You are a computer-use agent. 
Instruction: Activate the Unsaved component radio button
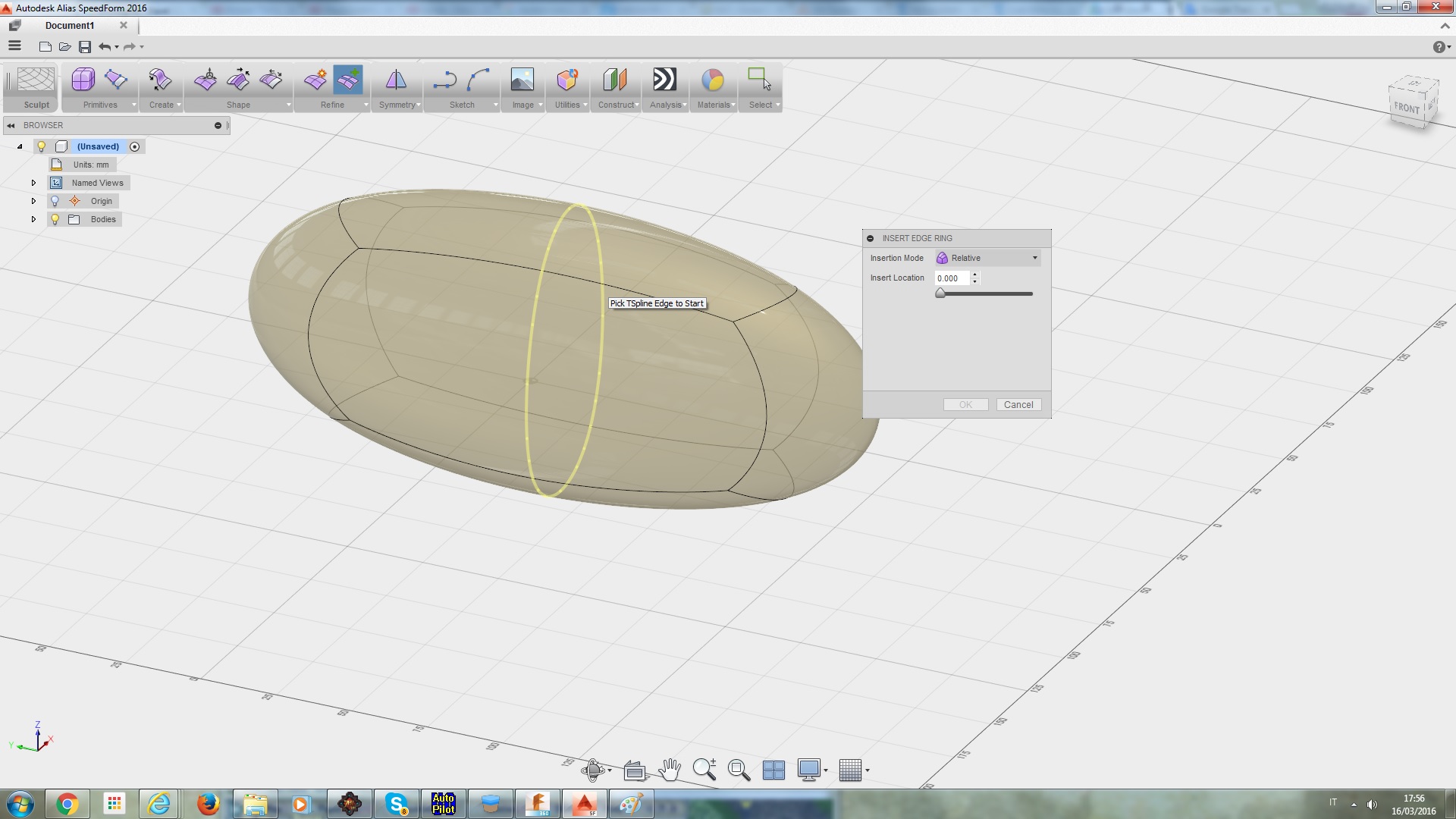click(134, 146)
